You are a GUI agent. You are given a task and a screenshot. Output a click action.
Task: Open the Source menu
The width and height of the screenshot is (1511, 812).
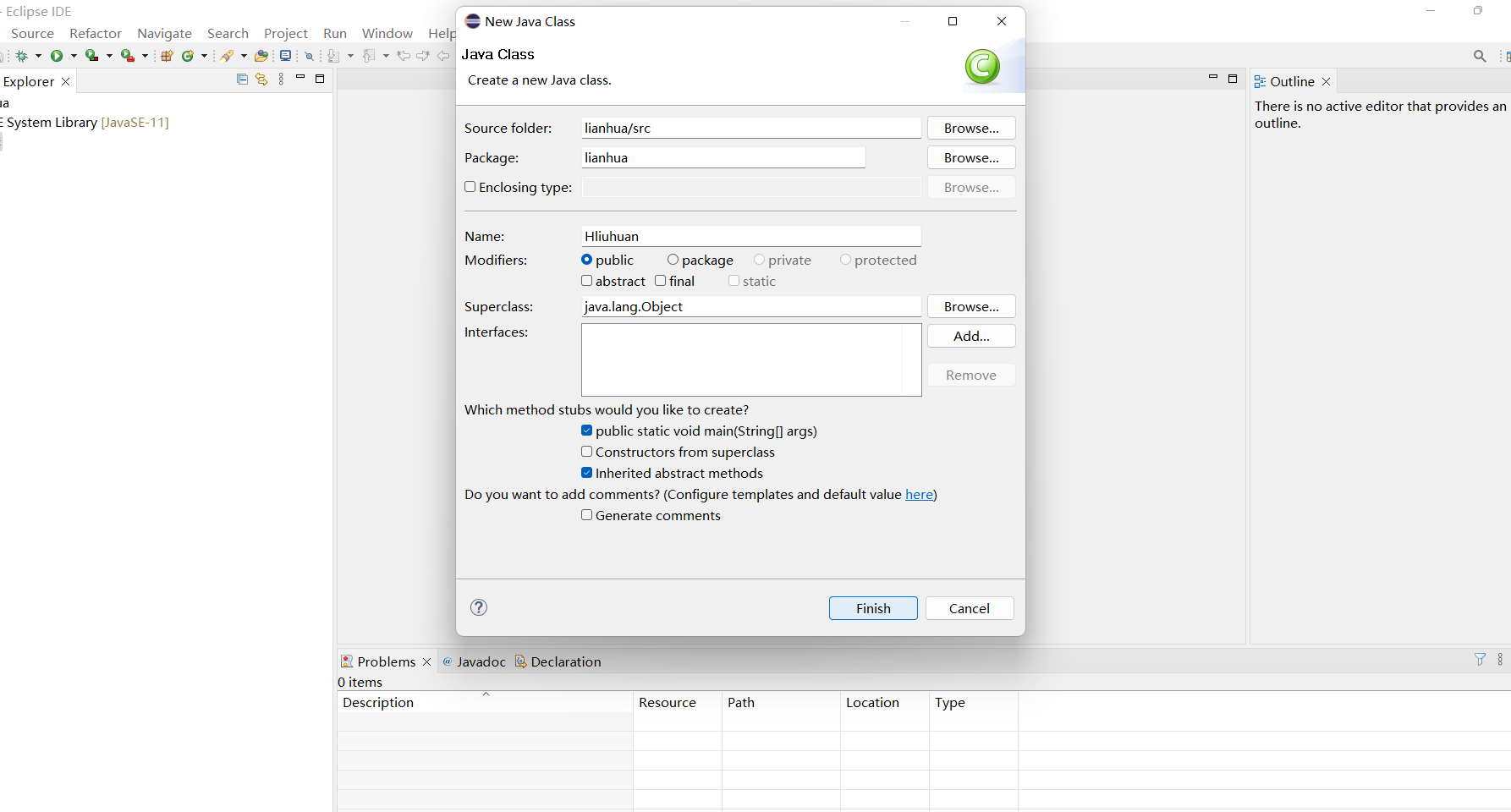(32, 33)
